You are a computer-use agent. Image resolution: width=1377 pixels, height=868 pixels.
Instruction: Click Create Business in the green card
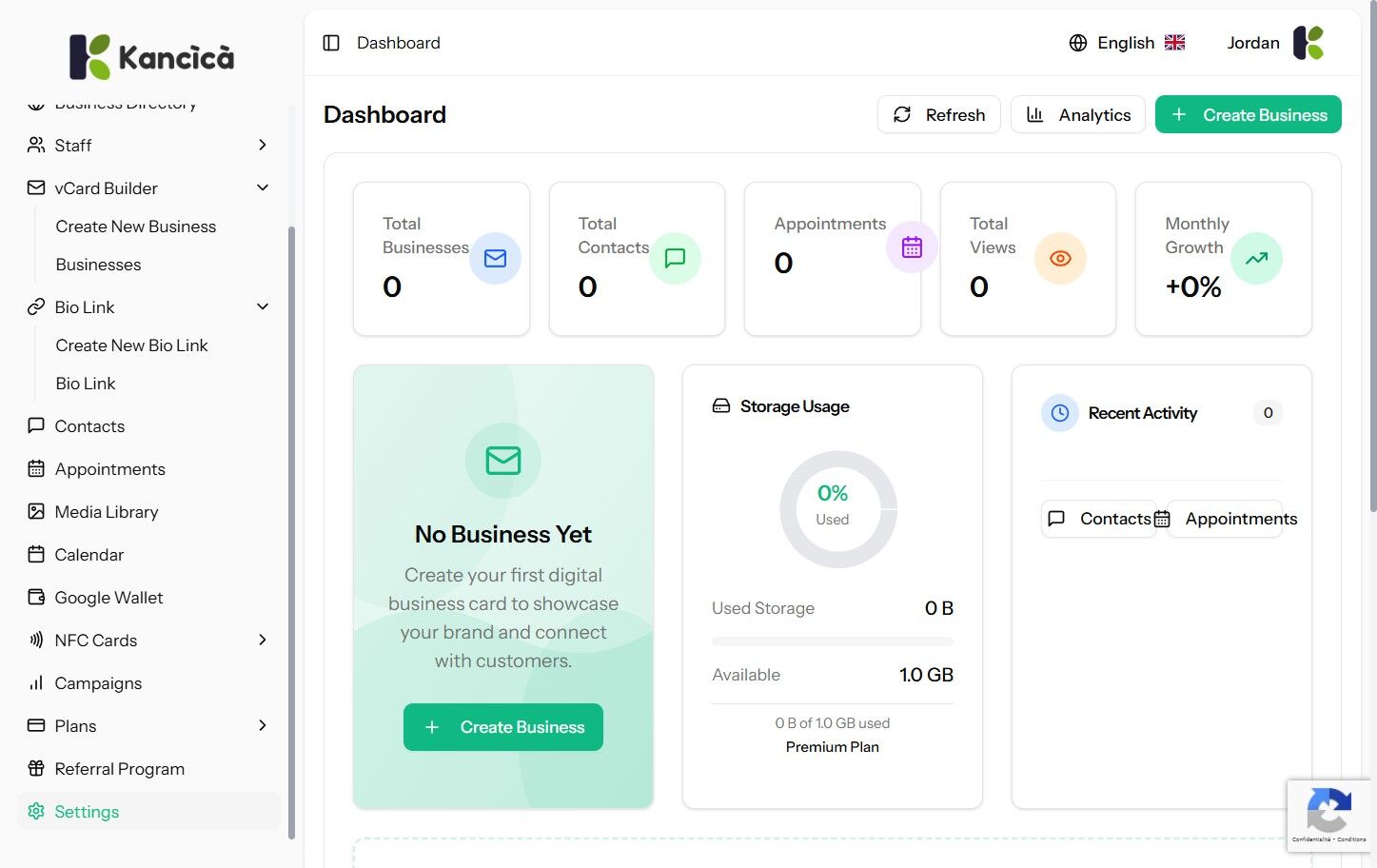503,727
